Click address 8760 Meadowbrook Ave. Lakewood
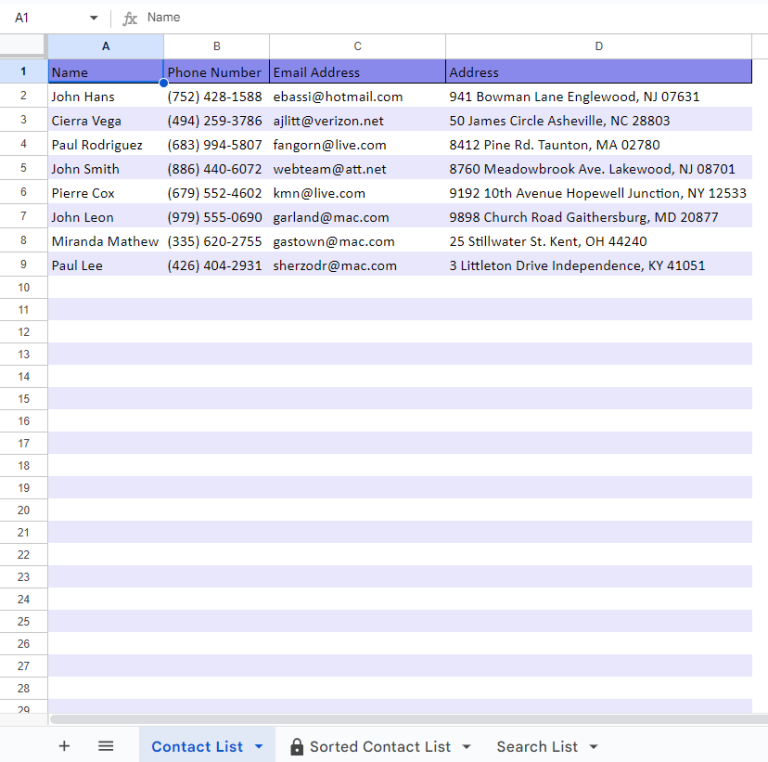 tap(599, 168)
